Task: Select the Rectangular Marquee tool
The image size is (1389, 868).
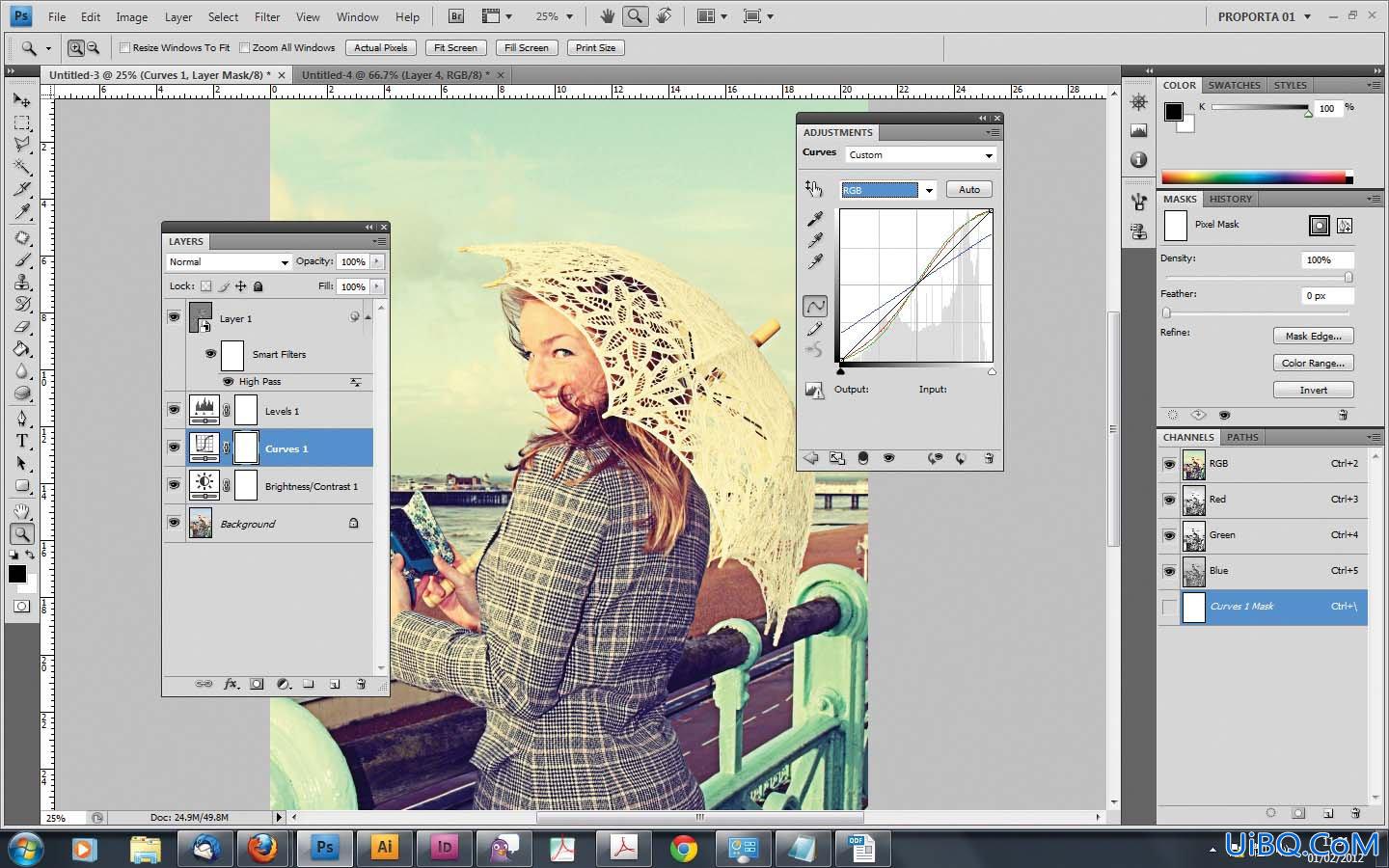Action: pos(21,122)
